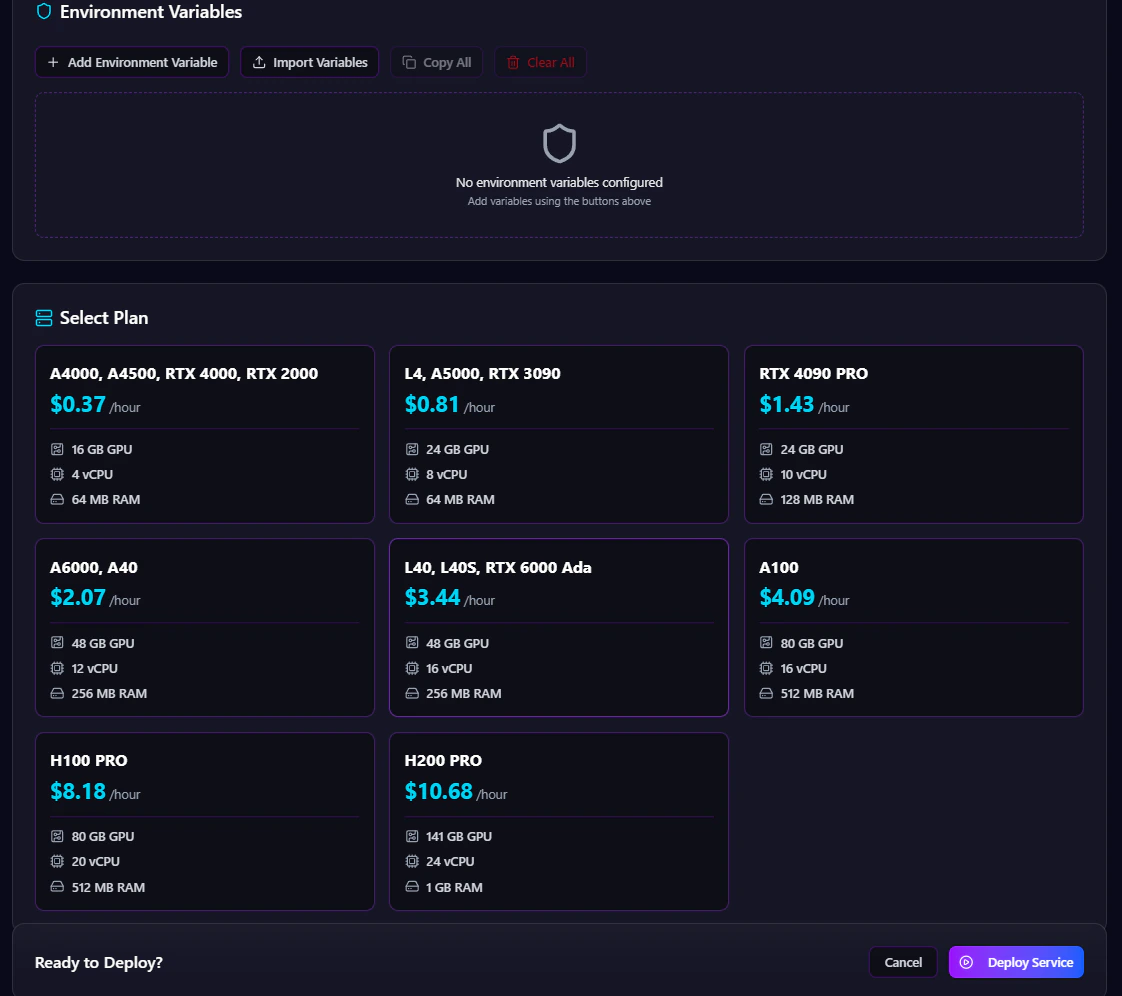Click the GPU icon next to 16 GB GPU
Screen dimensions: 1122x996
57,449
